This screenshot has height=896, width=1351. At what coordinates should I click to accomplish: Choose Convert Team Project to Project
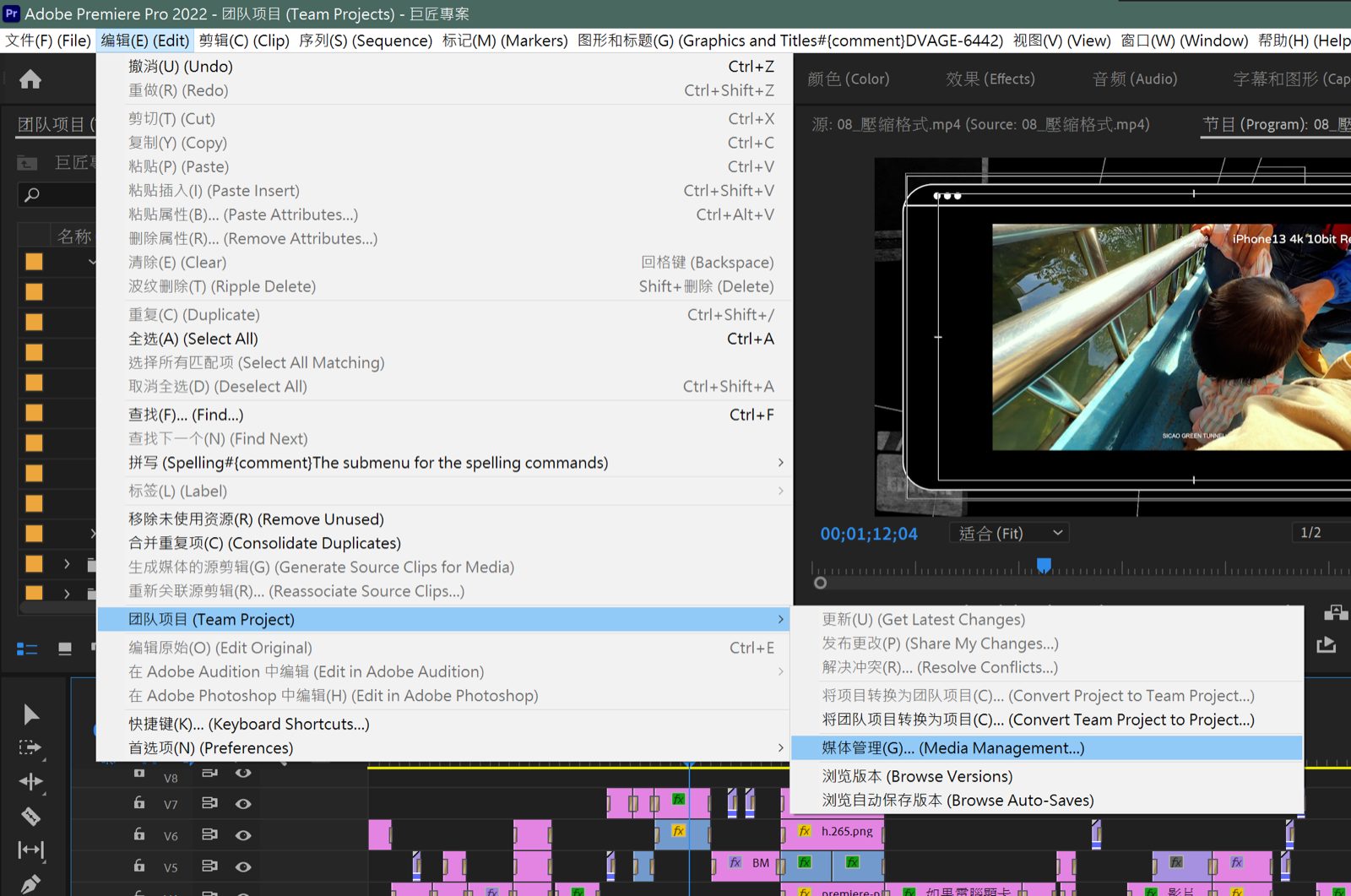[1047, 720]
